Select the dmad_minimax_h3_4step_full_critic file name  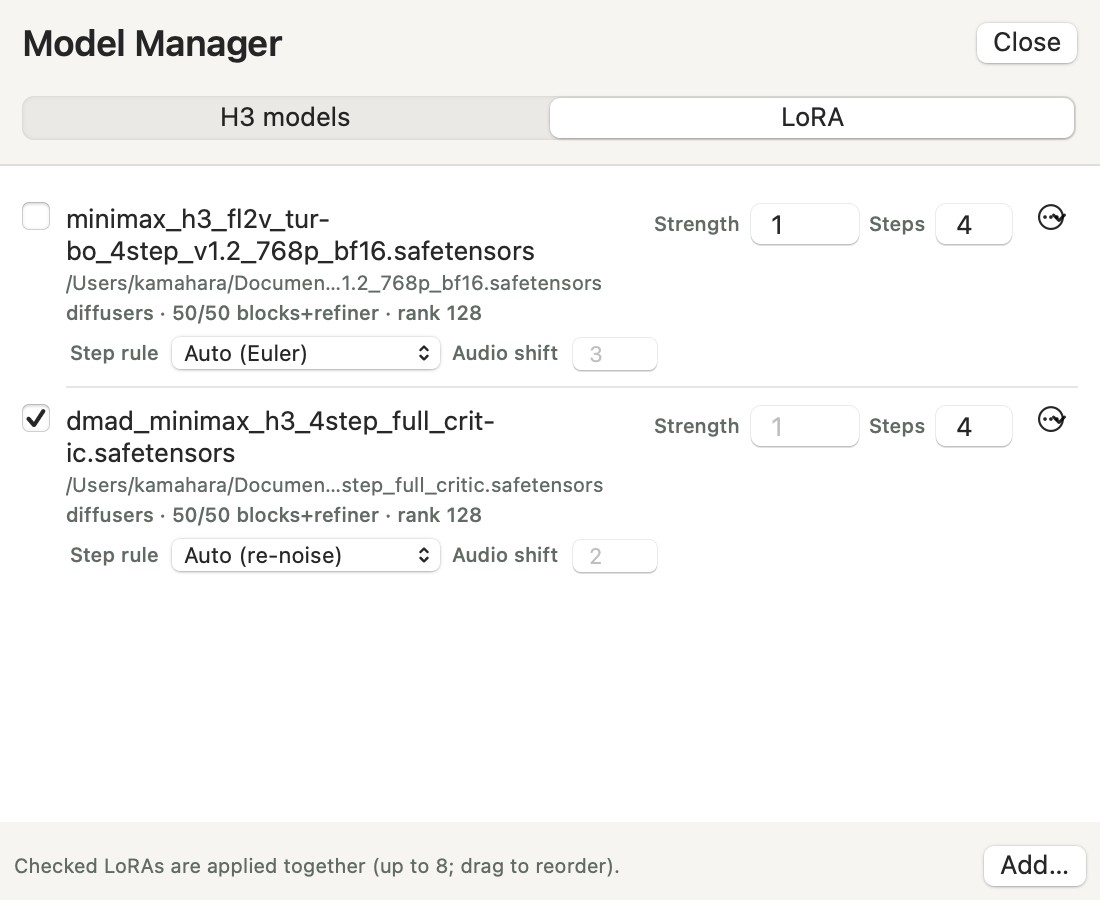[280, 437]
